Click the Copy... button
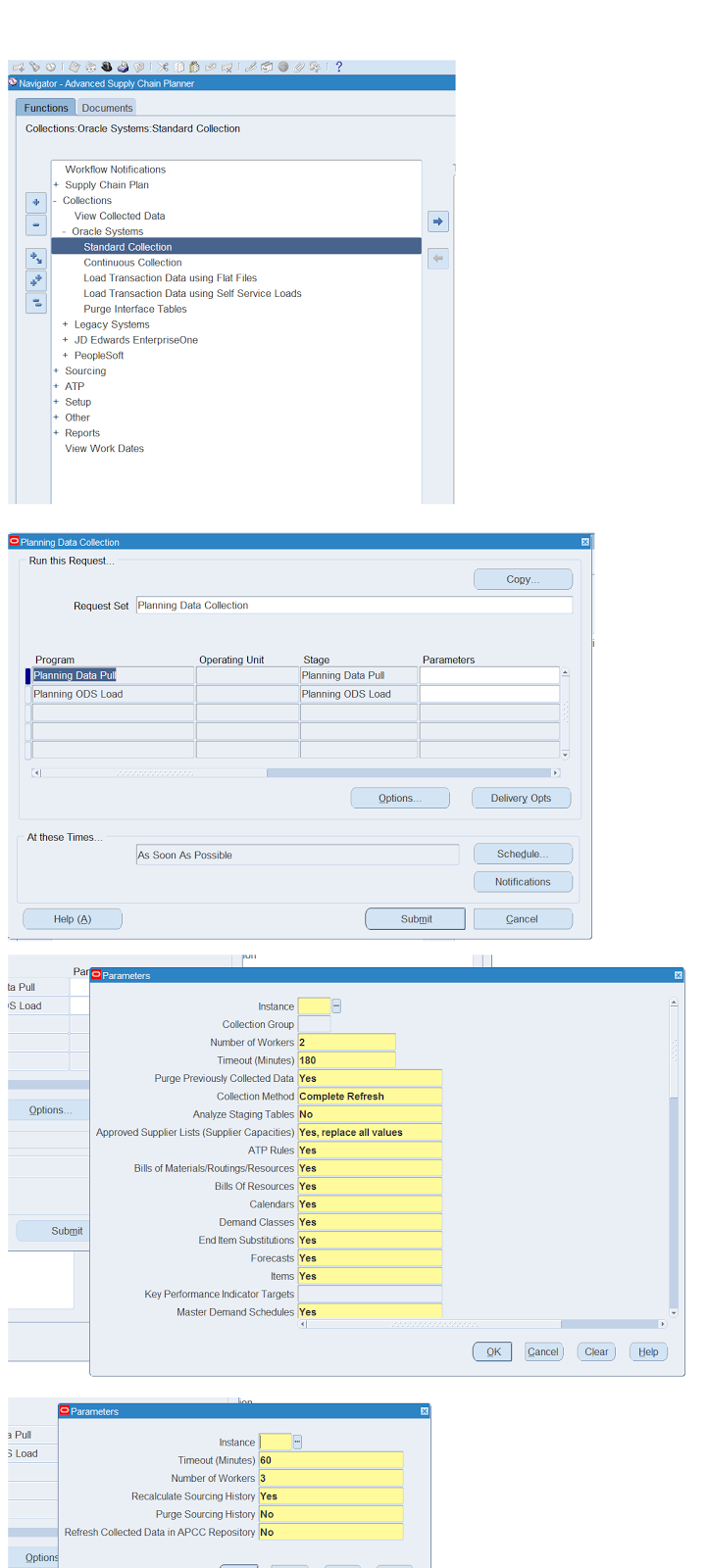This screenshot has width=707, height=1568. click(523, 579)
